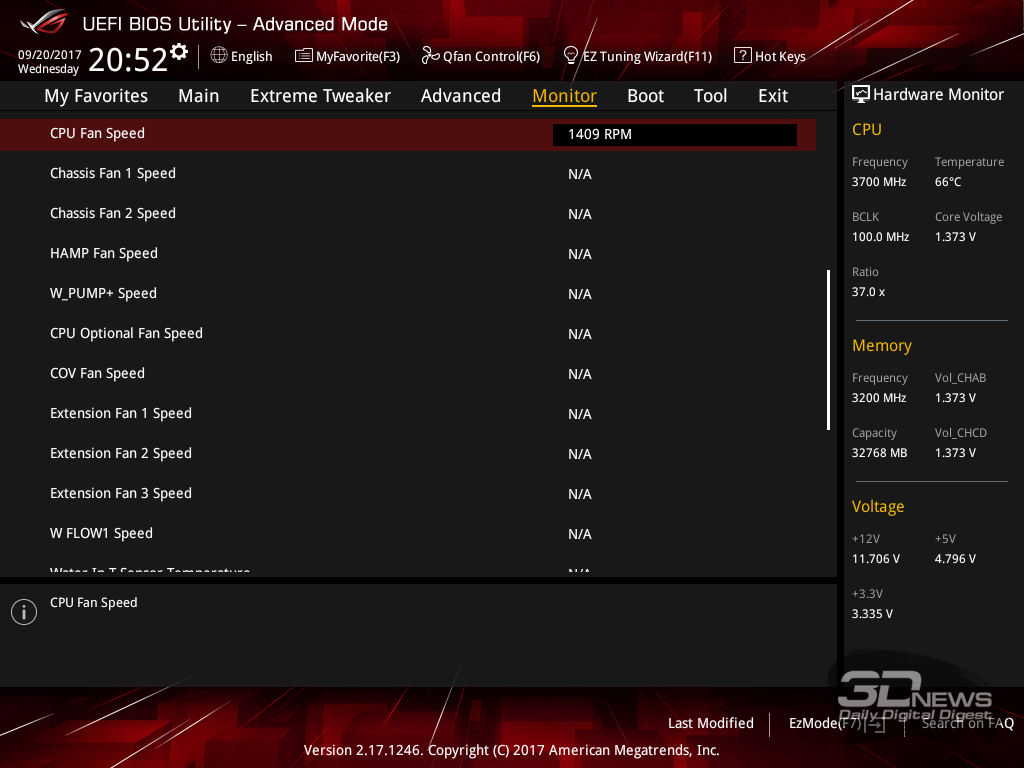Open the Tool tab
Viewport: 1024px width, 768px height.
tap(710, 96)
